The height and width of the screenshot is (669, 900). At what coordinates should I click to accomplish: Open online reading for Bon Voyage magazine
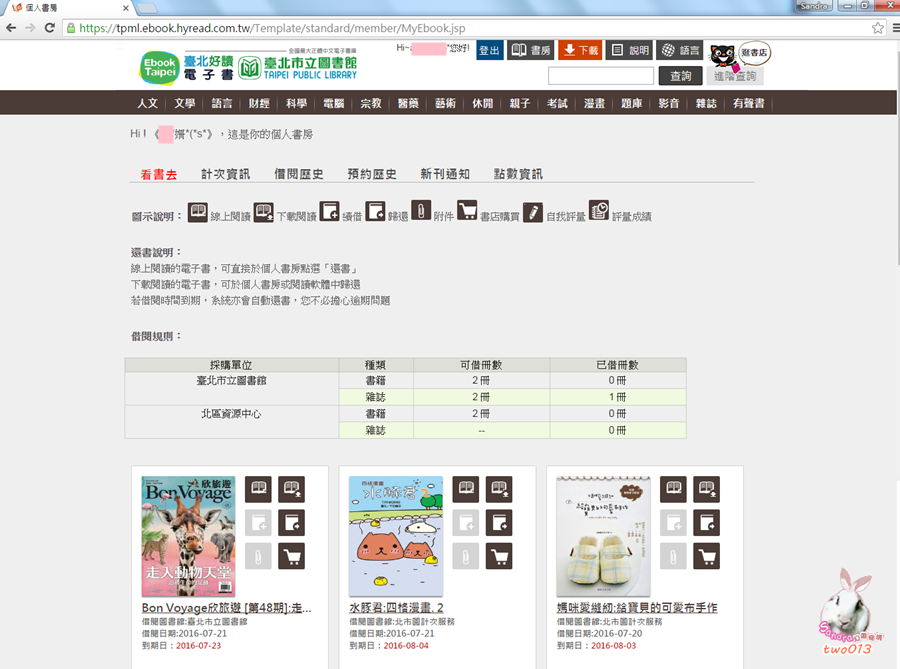pyautogui.click(x=259, y=489)
